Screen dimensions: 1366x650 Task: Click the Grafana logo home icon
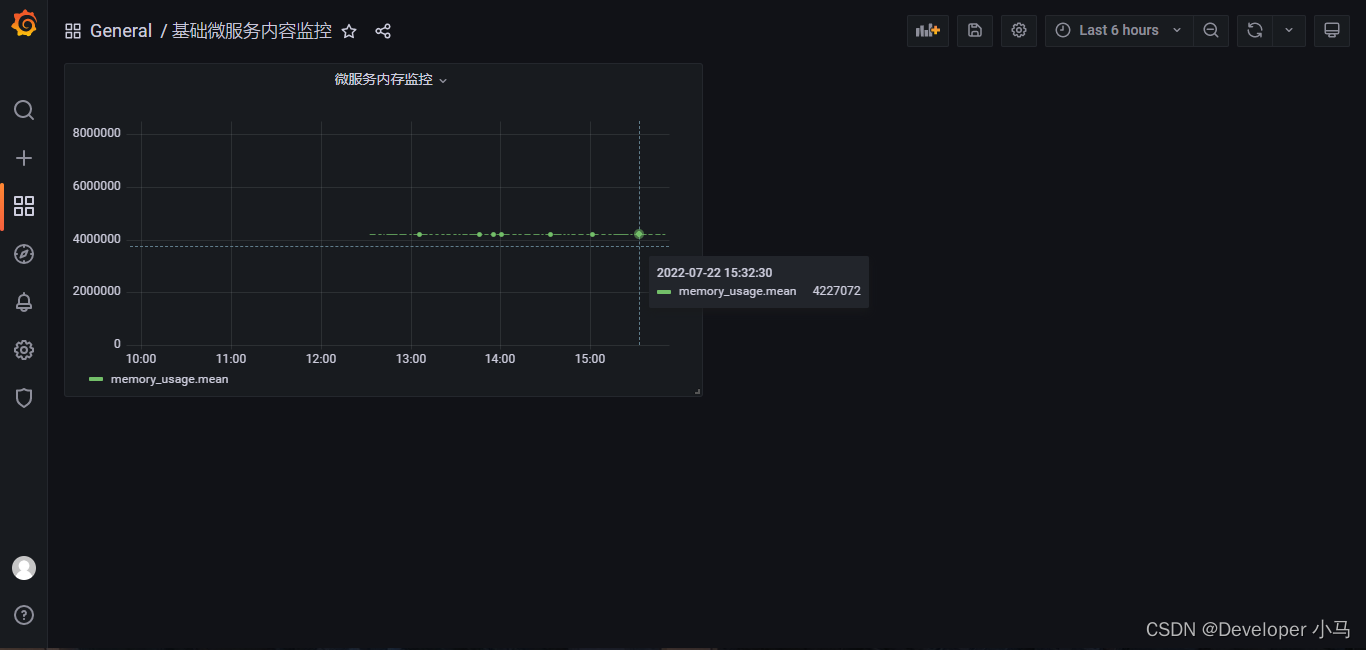tap(24, 24)
